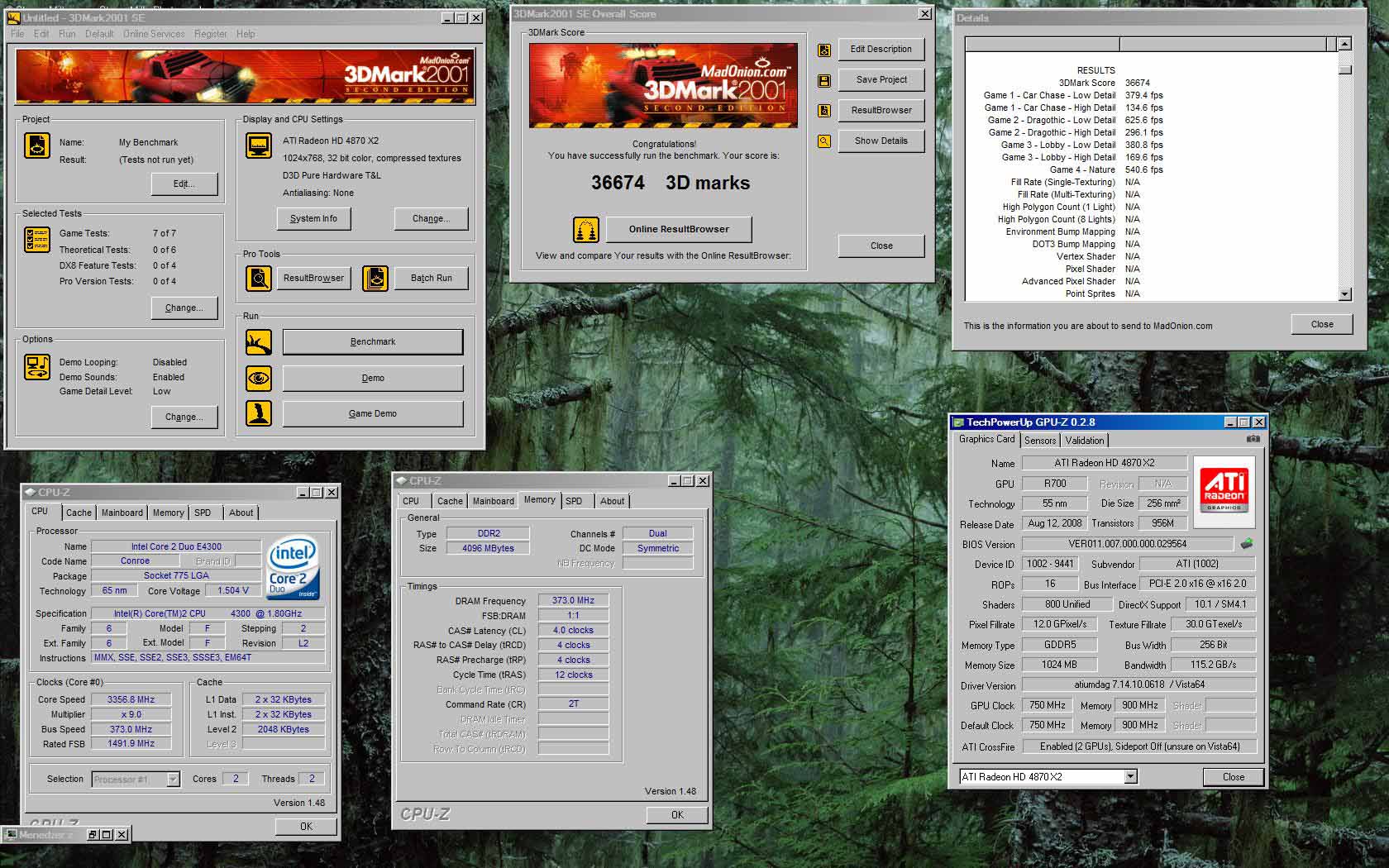Switch to About tab in Memory CPU-Z window

tap(612, 501)
